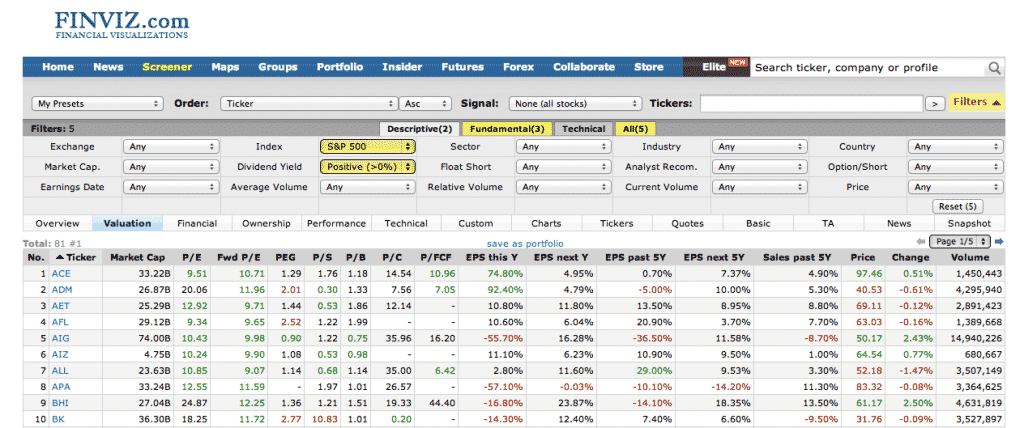Open the Dividend Yield dropdown
1024x428 pixels.
click(368, 167)
